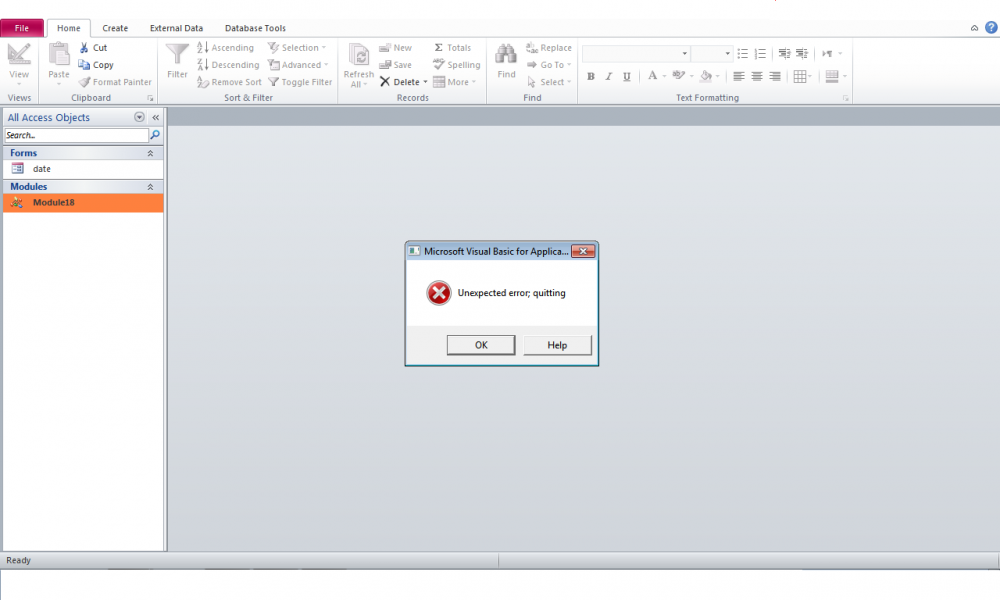Click the Replace icon

532,48
